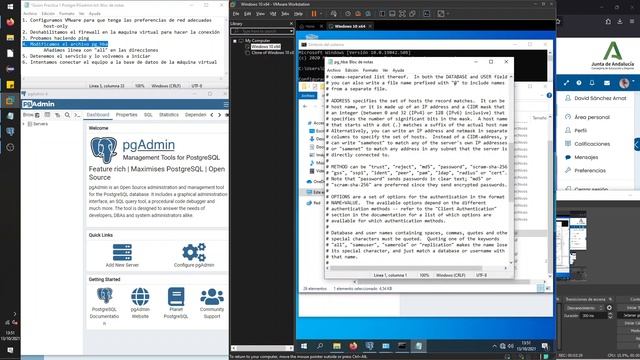640x360 pixels.
Task: Open Moodle user avatar dropdown
Action: [626, 83]
